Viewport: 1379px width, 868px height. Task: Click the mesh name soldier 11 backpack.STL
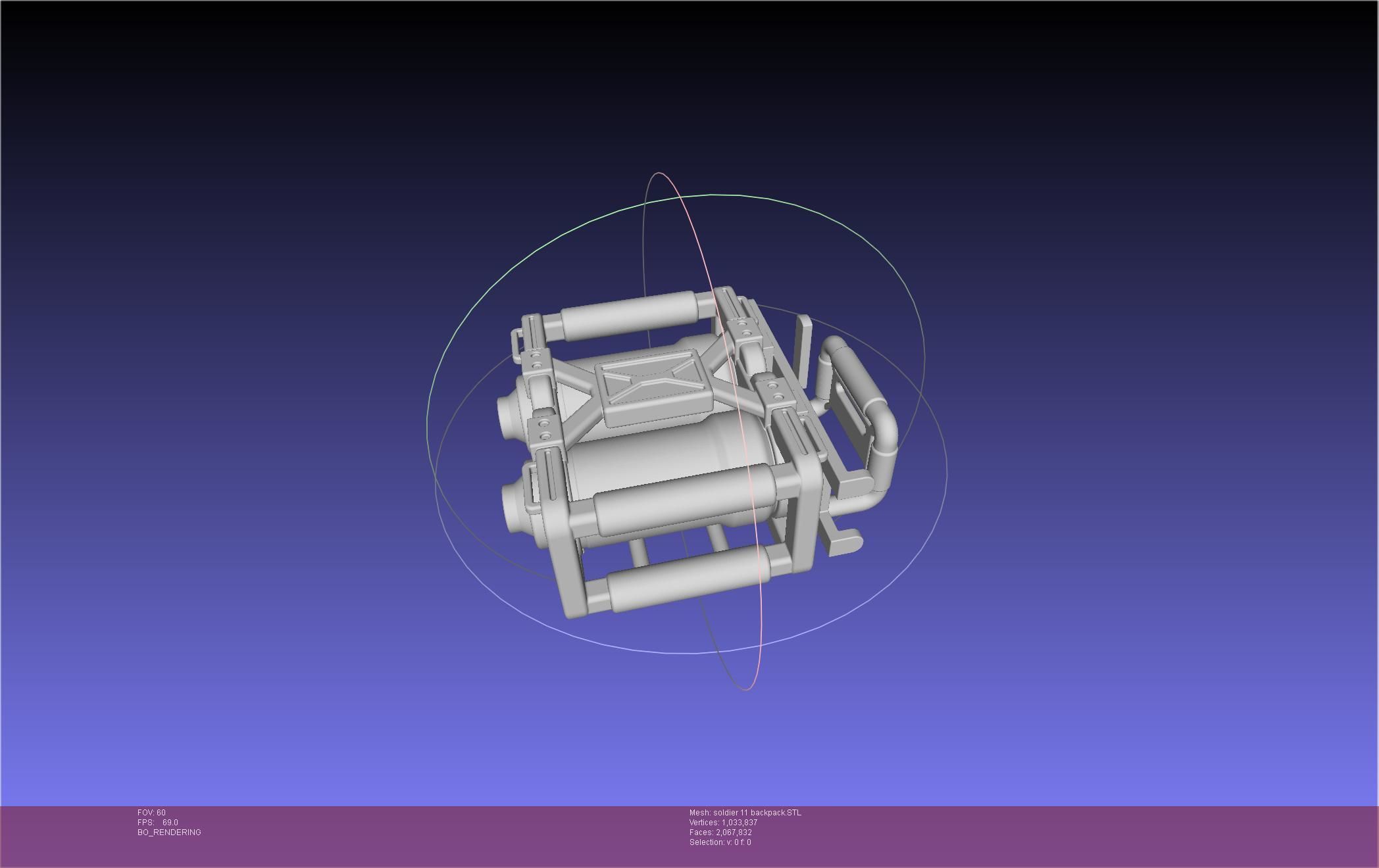pos(745,813)
